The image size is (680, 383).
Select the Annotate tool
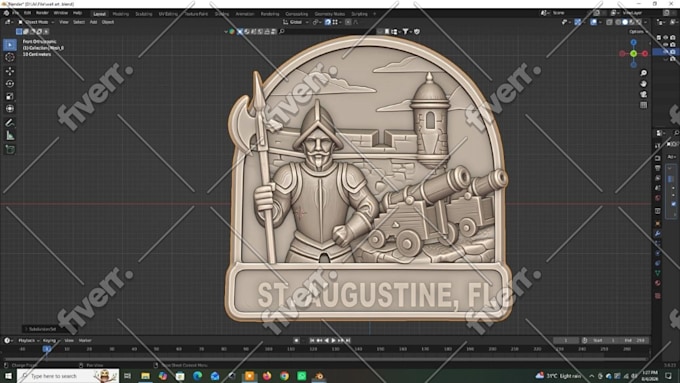pyautogui.click(x=10, y=123)
